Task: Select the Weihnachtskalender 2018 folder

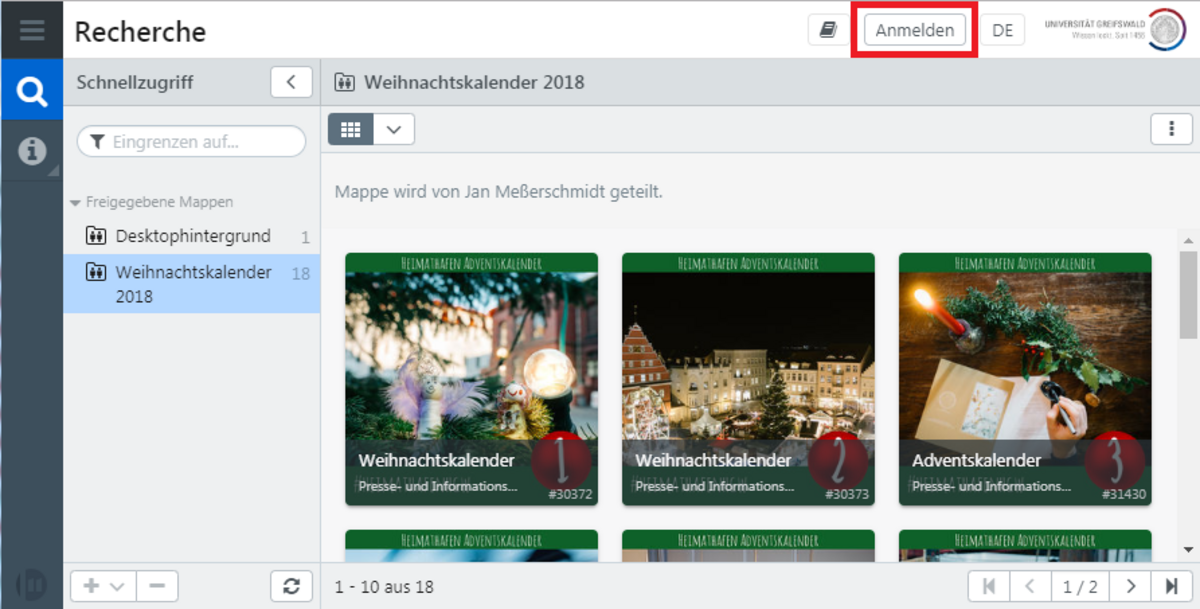Action: coord(192,283)
